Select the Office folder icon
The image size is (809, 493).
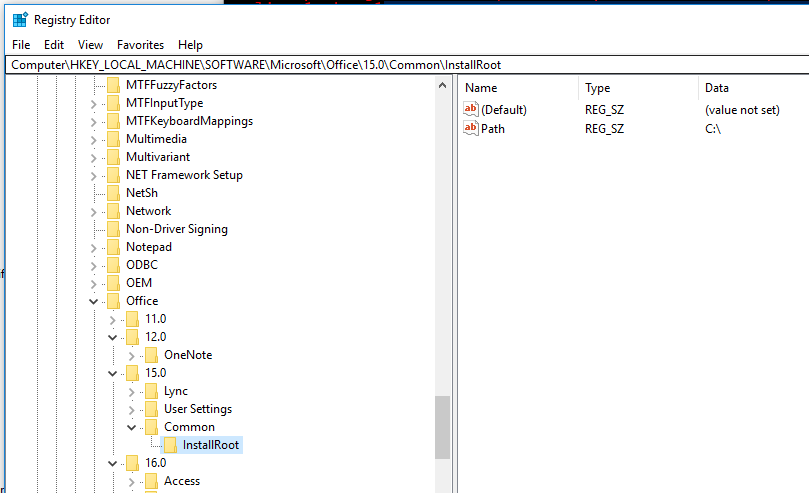114,301
